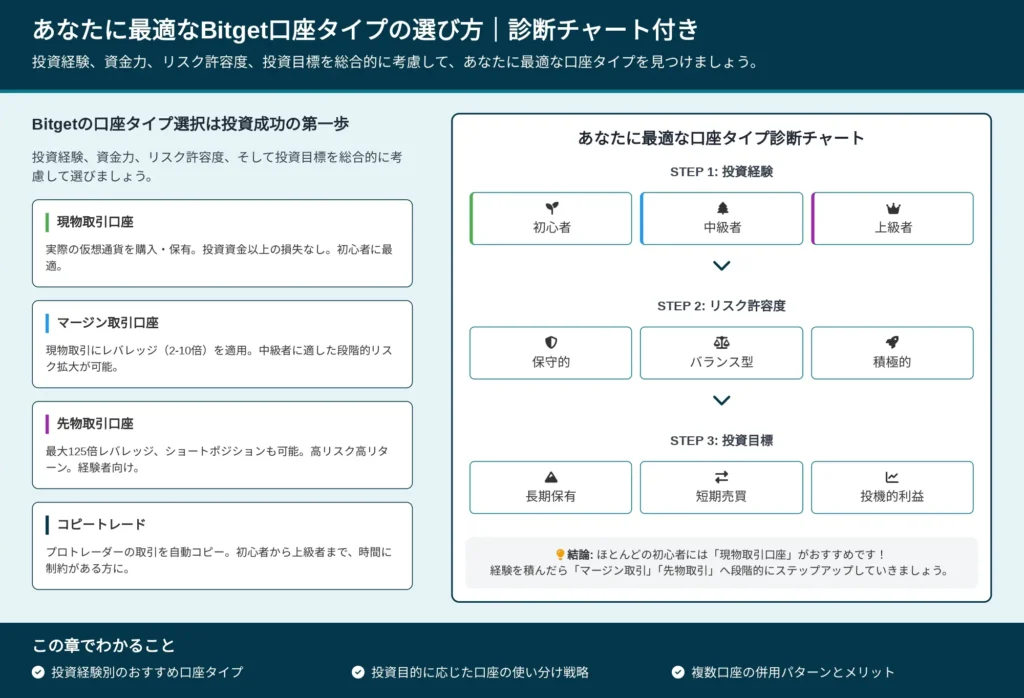The image size is (1024, 698).
Task: Click the STEP 2: リスク許容度 label
Action: (x=722, y=306)
